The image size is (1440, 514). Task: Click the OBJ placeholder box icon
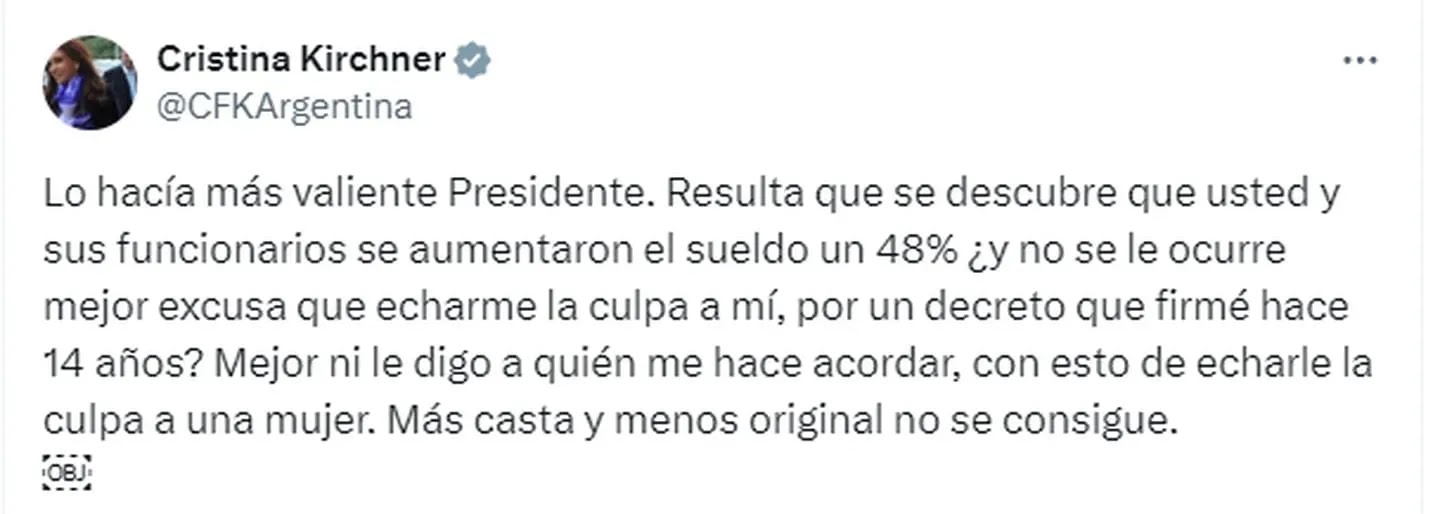(x=67, y=470)
